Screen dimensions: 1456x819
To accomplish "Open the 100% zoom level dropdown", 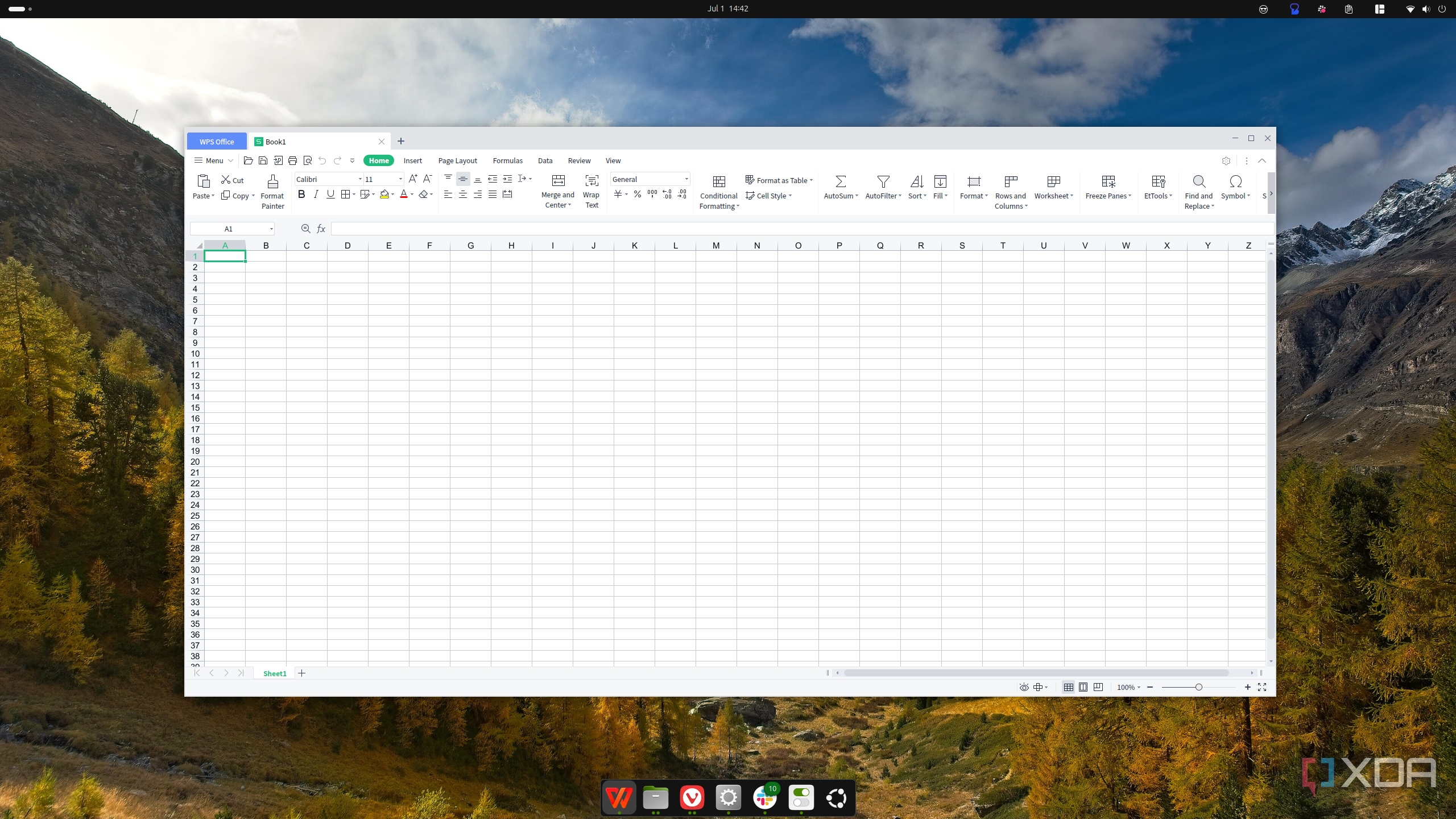I will point(1129,687).
